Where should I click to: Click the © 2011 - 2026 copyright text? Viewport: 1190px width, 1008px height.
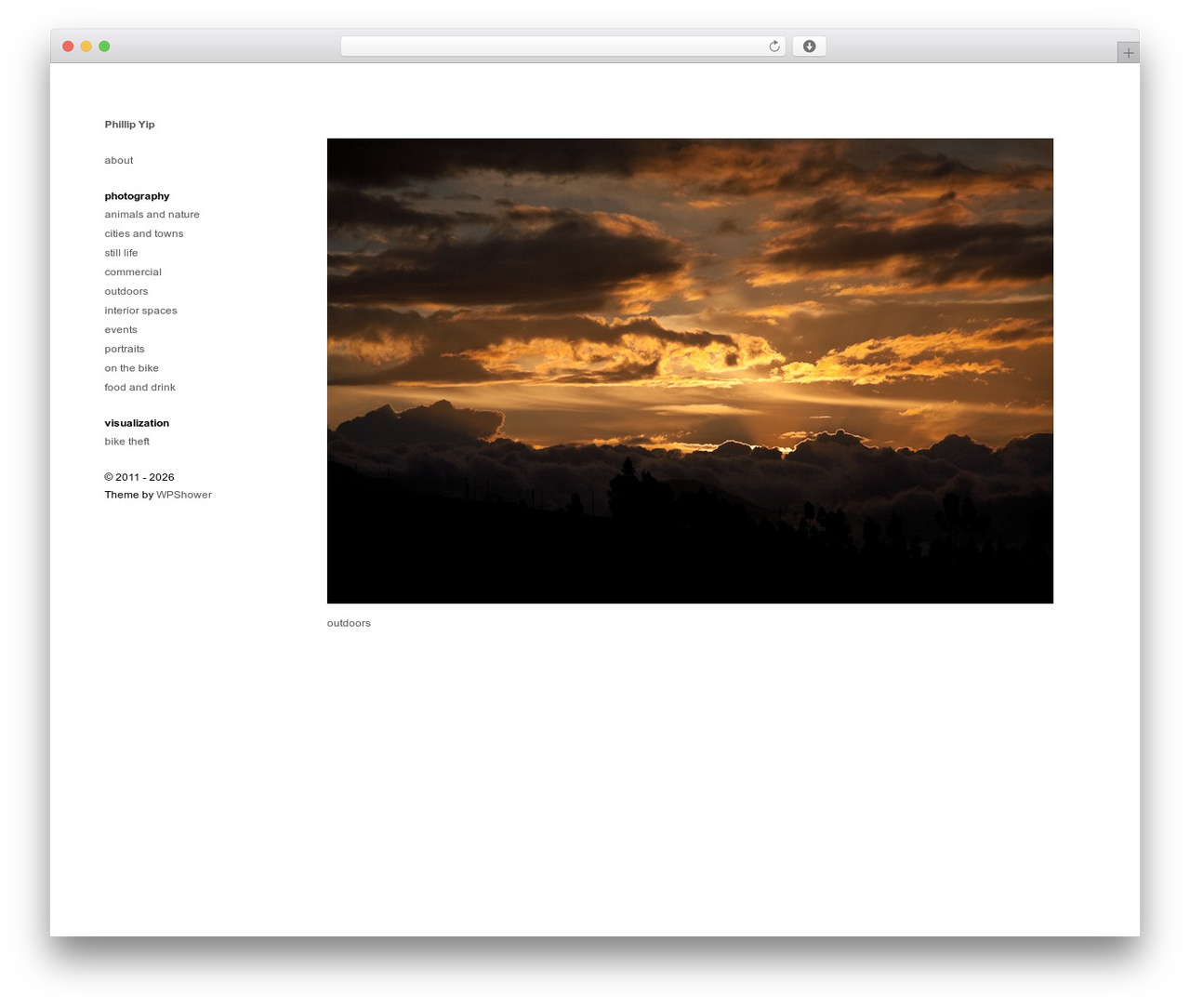point(139,477)
